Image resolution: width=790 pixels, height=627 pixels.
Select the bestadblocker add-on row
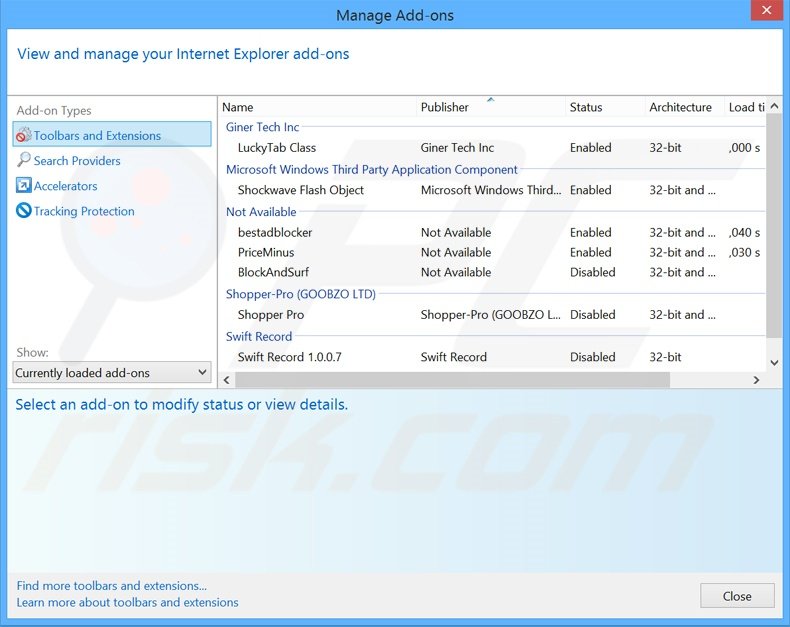pyautogui.click(x=493, y=232)
